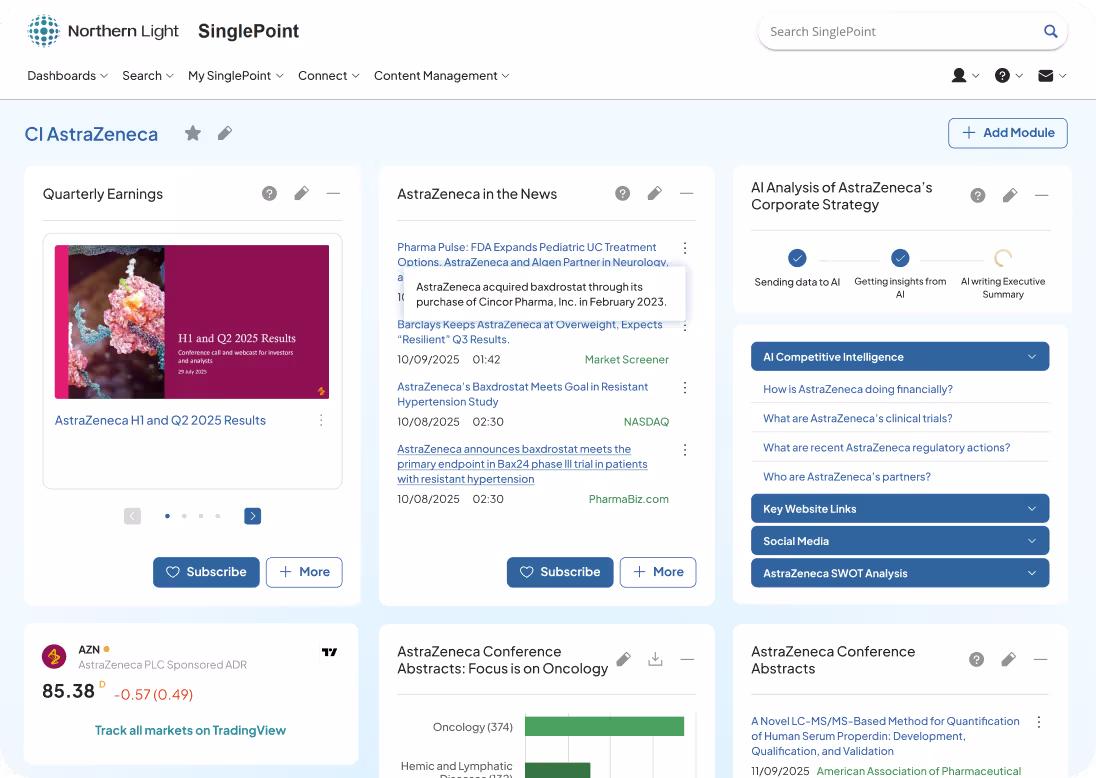Go to next Quarterly Earnings slide
This screenshot has height=778, width=1096.
252,516
